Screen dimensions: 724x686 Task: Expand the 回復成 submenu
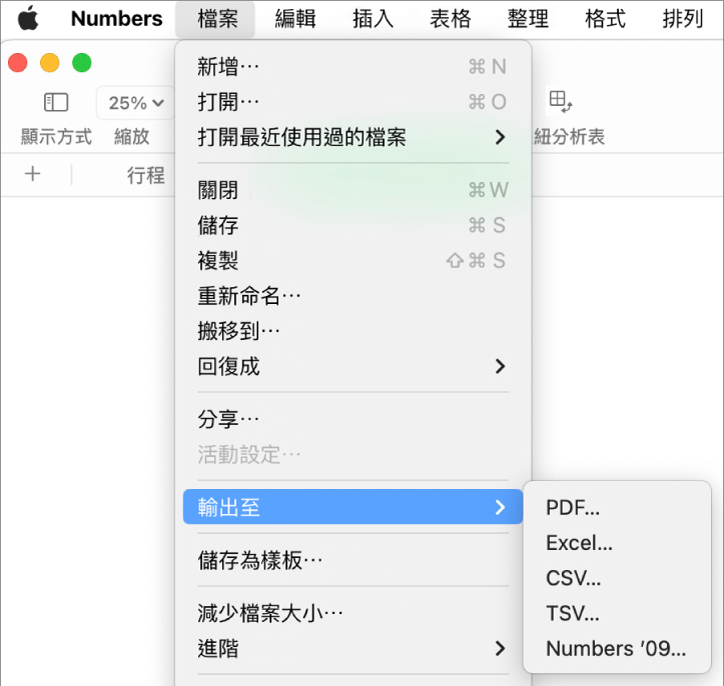click(x=353, y=366)
